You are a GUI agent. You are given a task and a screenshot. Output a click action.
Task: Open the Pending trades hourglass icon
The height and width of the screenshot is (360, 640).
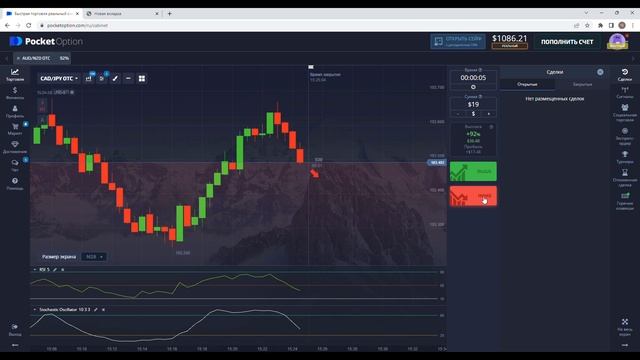(624, 178)
